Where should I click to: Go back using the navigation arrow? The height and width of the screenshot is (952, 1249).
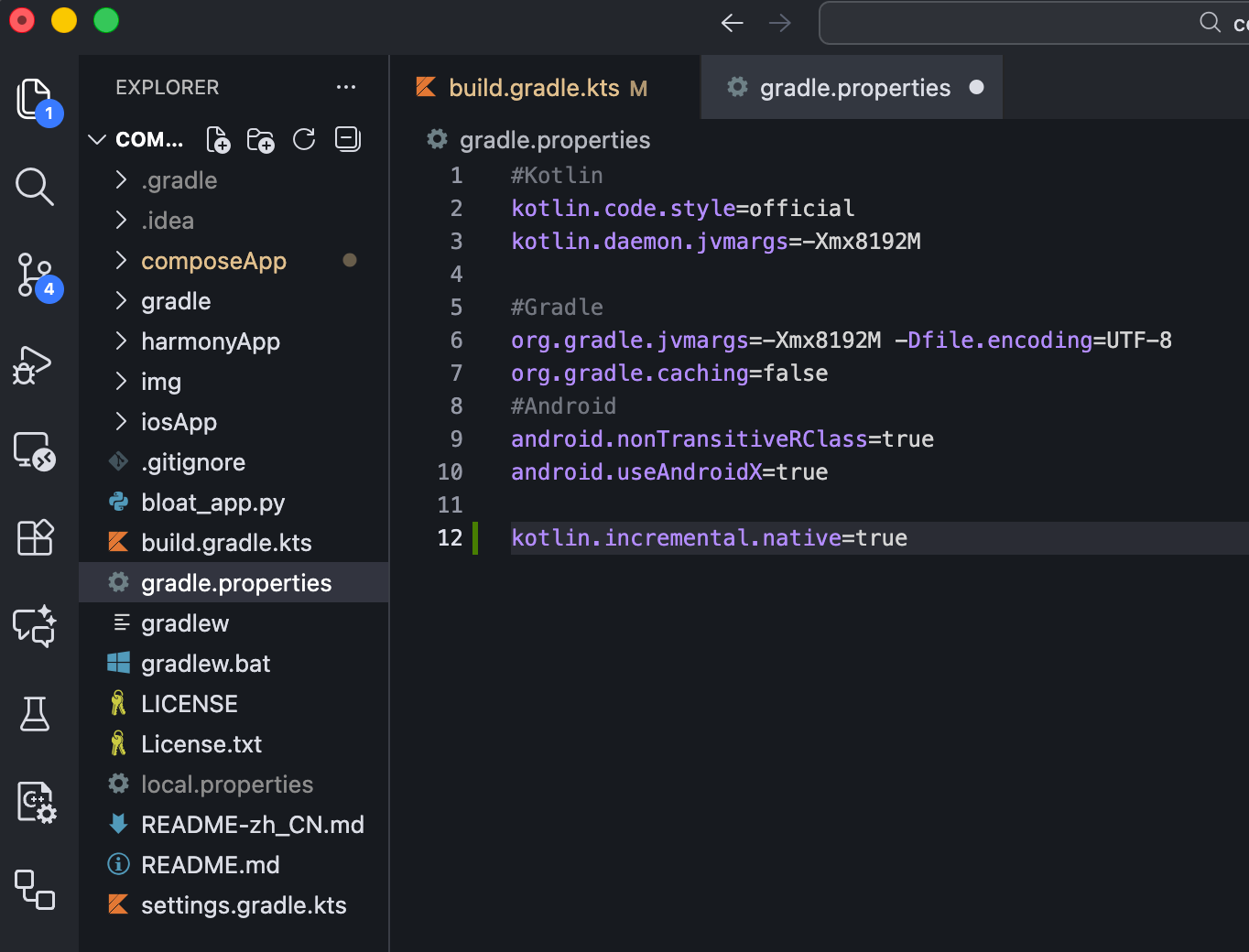732,23
